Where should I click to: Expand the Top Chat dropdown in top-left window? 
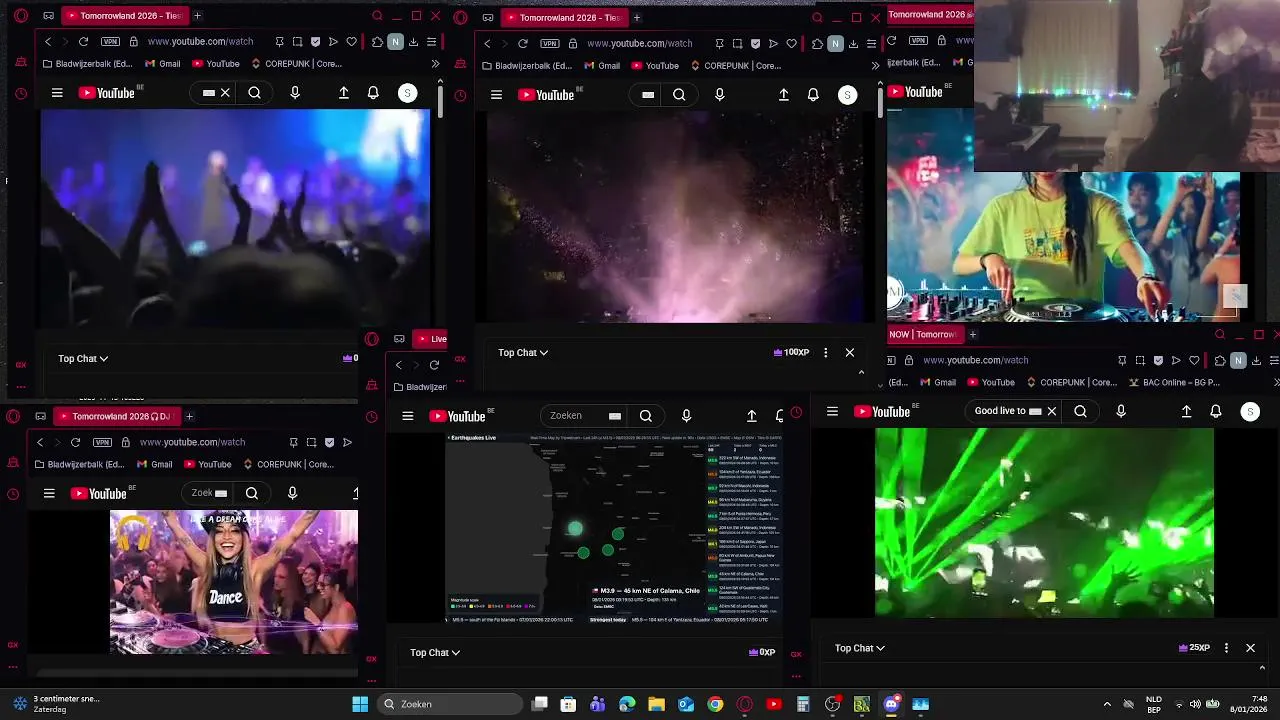(x=83, y=358)
